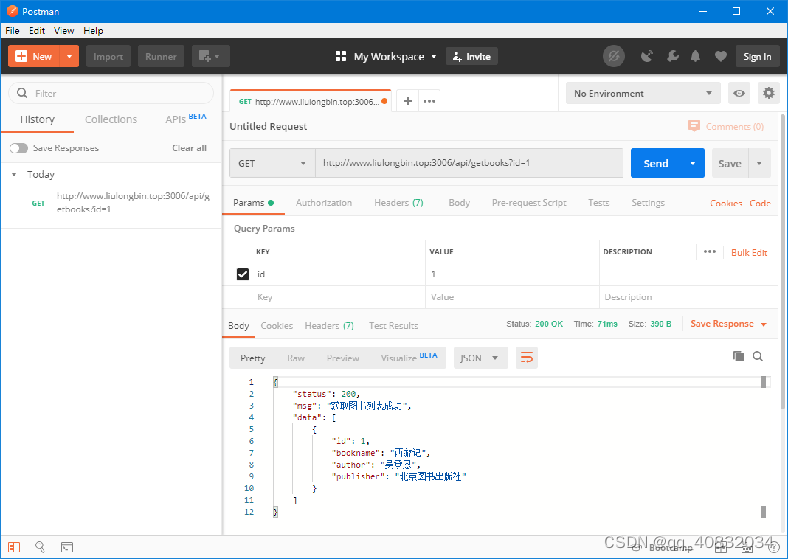Click the empty Key input cell
The image size is (789, 560).
(x=340, y=297)
